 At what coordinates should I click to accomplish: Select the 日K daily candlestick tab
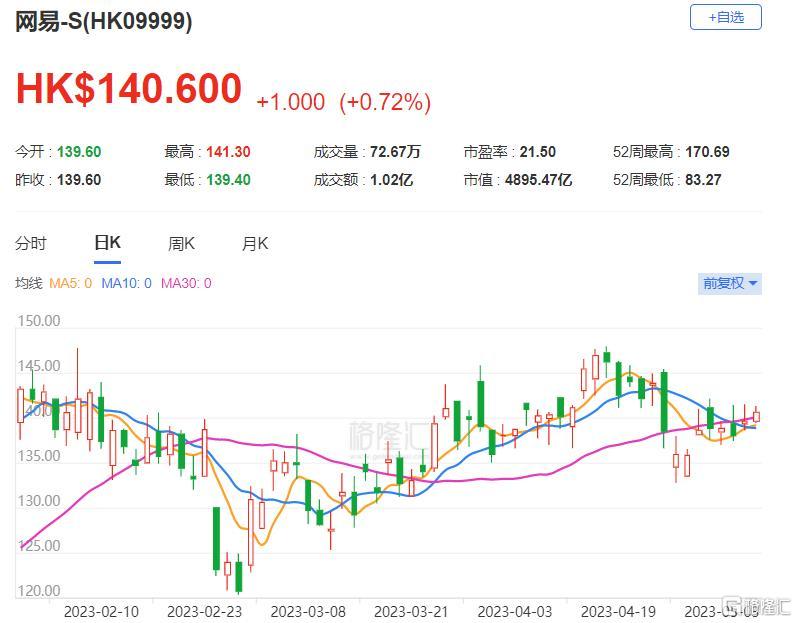pyautogui.click(x=107, y=242)
